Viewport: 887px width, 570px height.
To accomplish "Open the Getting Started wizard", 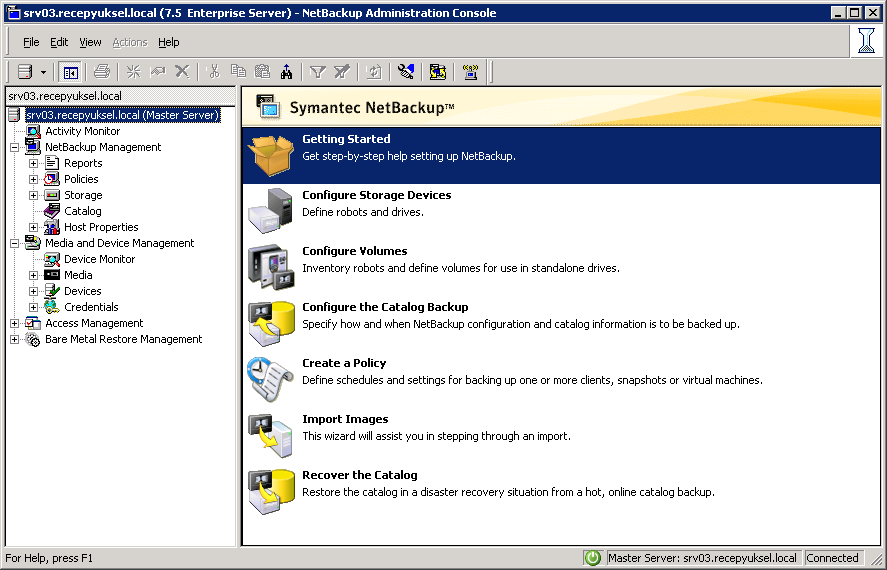I will coord(561,156).
